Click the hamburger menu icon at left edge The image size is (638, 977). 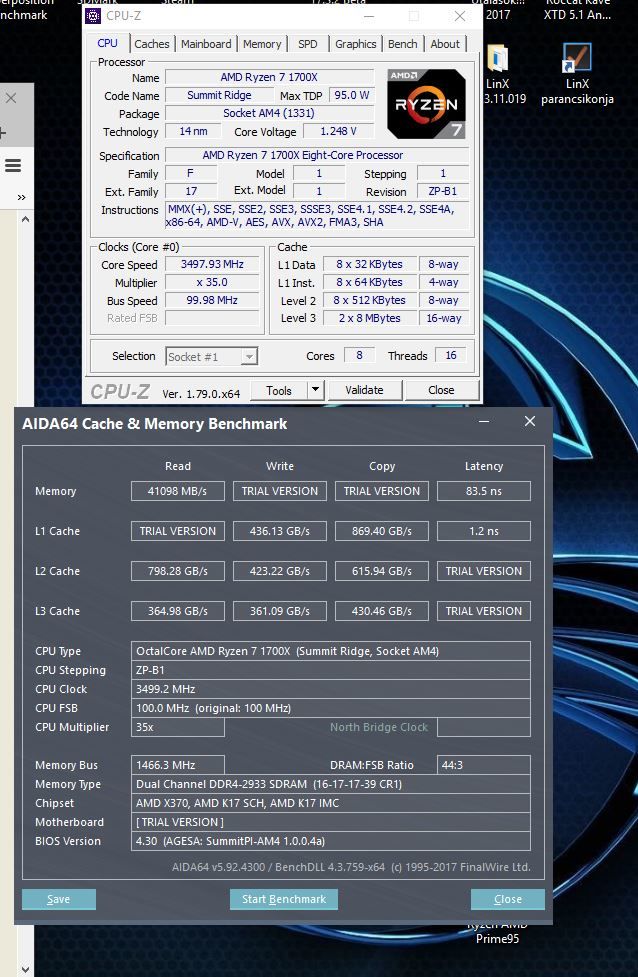click(x=13, y=165)
